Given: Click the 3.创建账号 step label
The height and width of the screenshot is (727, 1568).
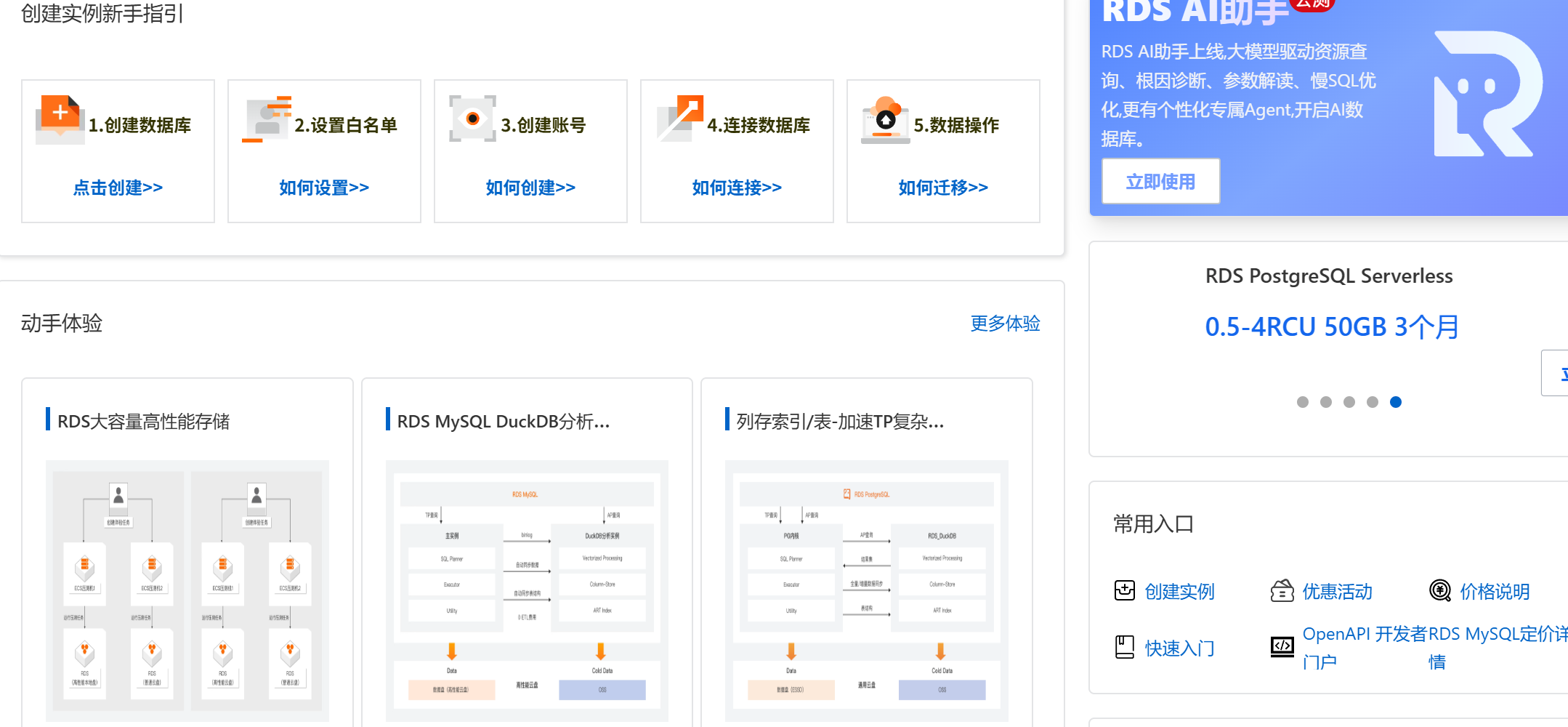Looking at the screenshot, I should click(543, 125).
